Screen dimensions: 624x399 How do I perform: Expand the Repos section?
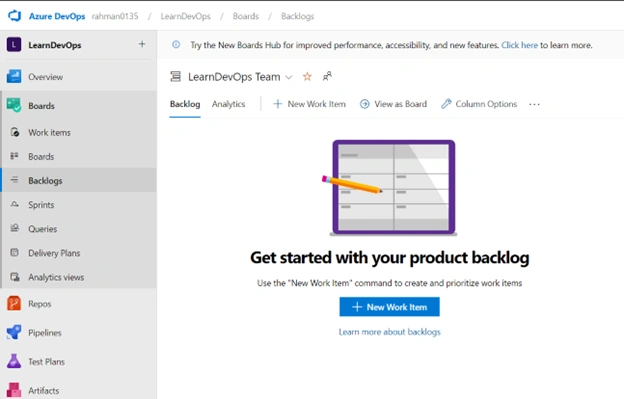click(40, 304)
